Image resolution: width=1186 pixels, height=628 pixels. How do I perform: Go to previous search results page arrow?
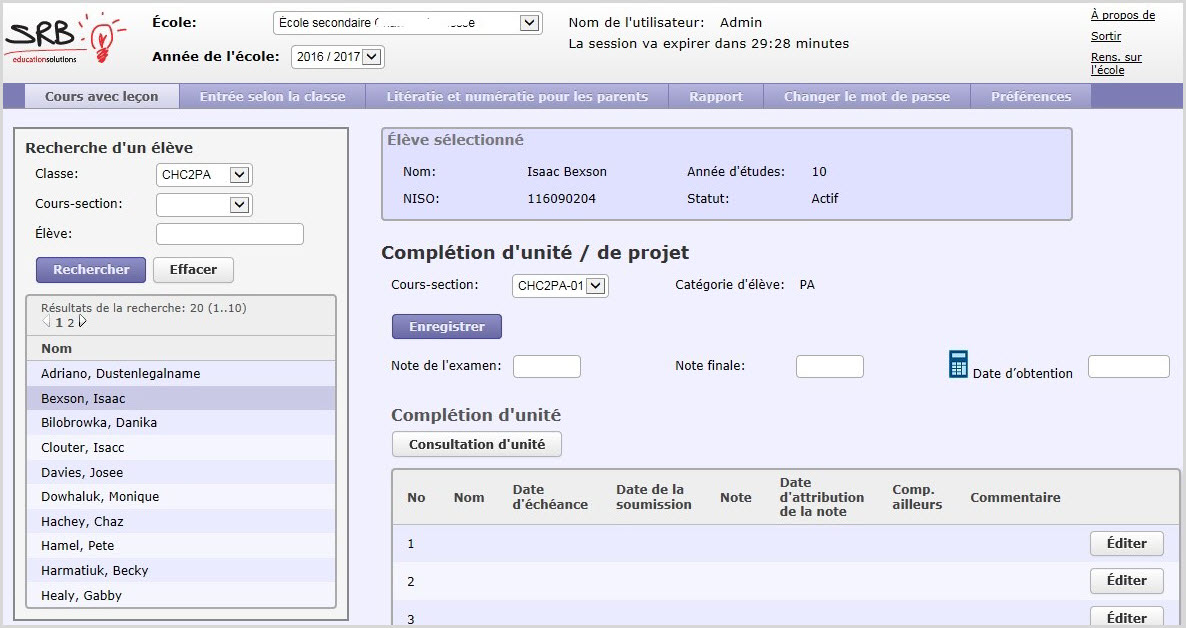46,322
